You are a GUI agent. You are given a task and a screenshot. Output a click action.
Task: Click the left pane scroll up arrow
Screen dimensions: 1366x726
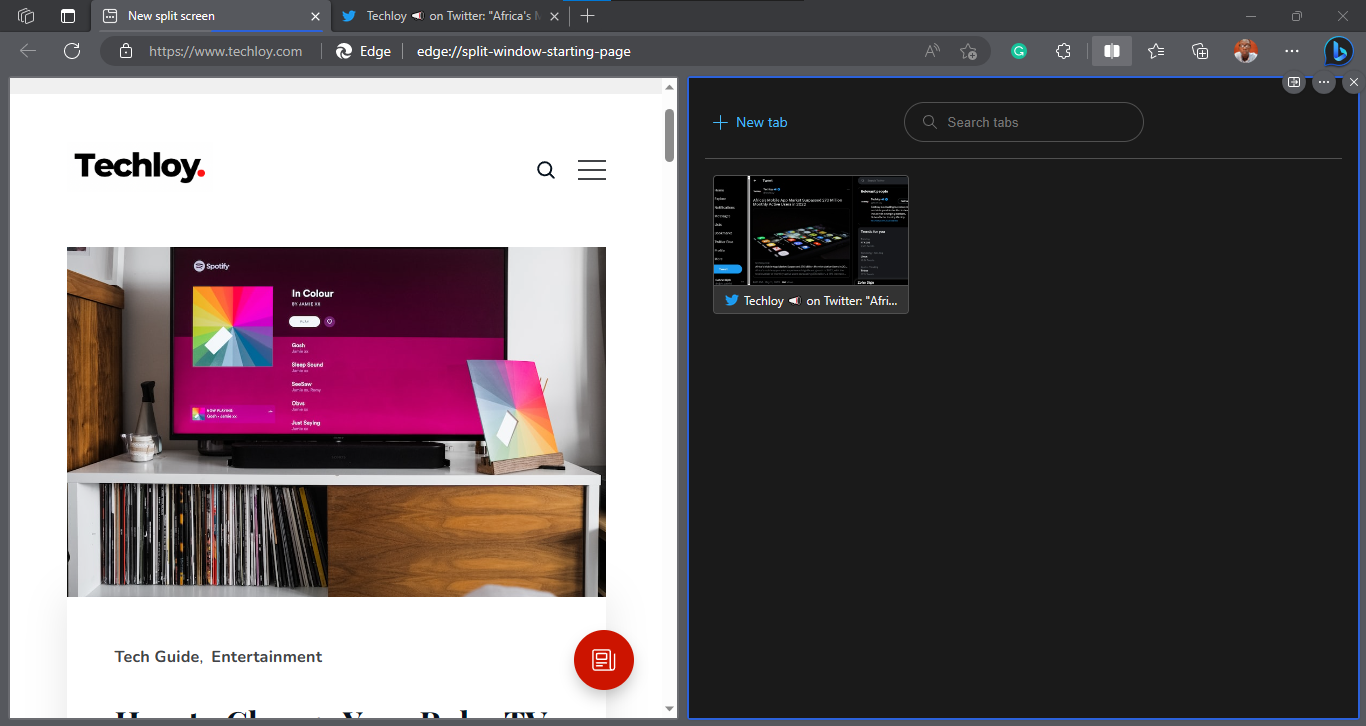pos(669,88)
